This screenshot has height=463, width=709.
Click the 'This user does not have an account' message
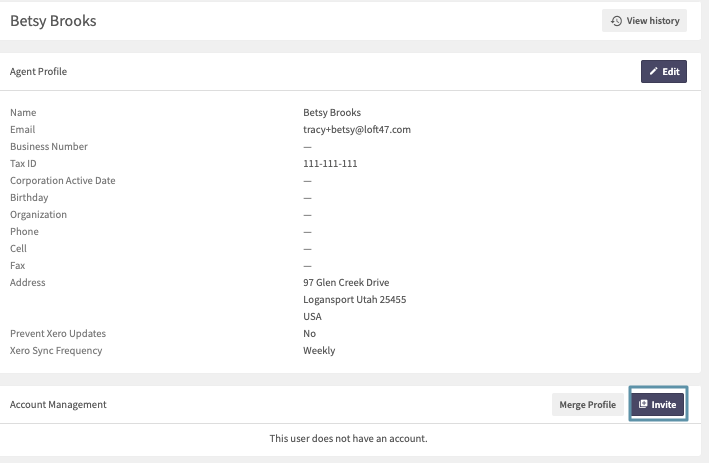[x=349, y=439]
